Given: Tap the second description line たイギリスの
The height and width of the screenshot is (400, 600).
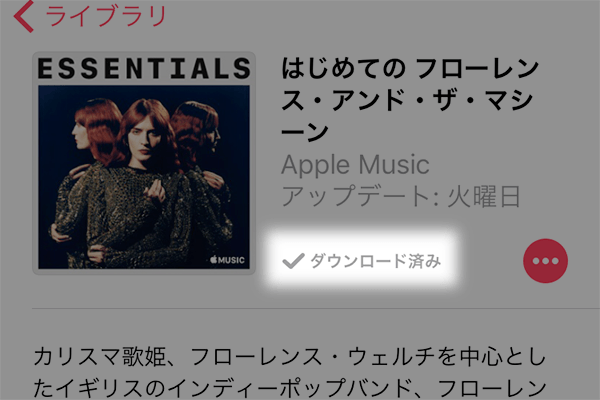Looking at the screenshot, I should 290,389.
